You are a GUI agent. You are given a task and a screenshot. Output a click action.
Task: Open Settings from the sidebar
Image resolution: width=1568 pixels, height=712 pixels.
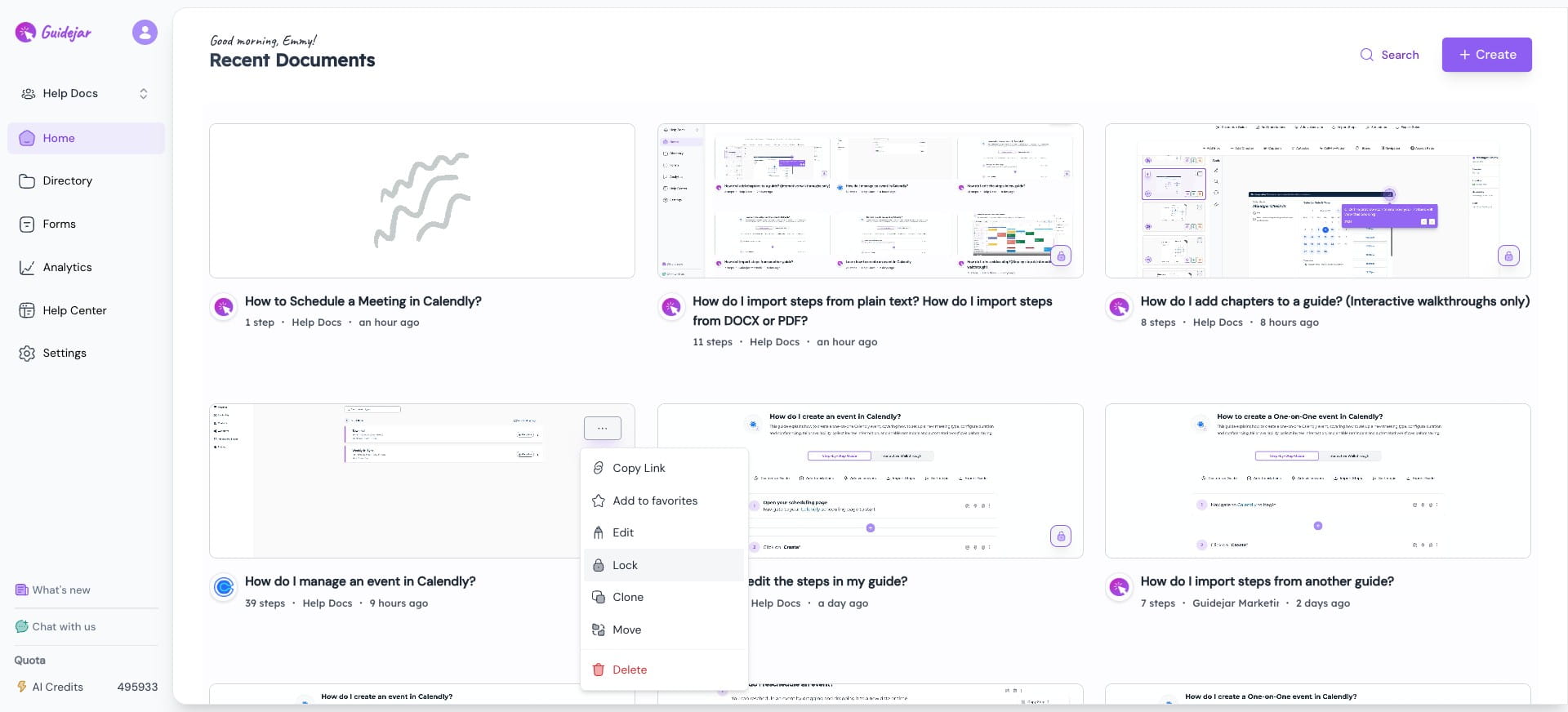[86, 353]
